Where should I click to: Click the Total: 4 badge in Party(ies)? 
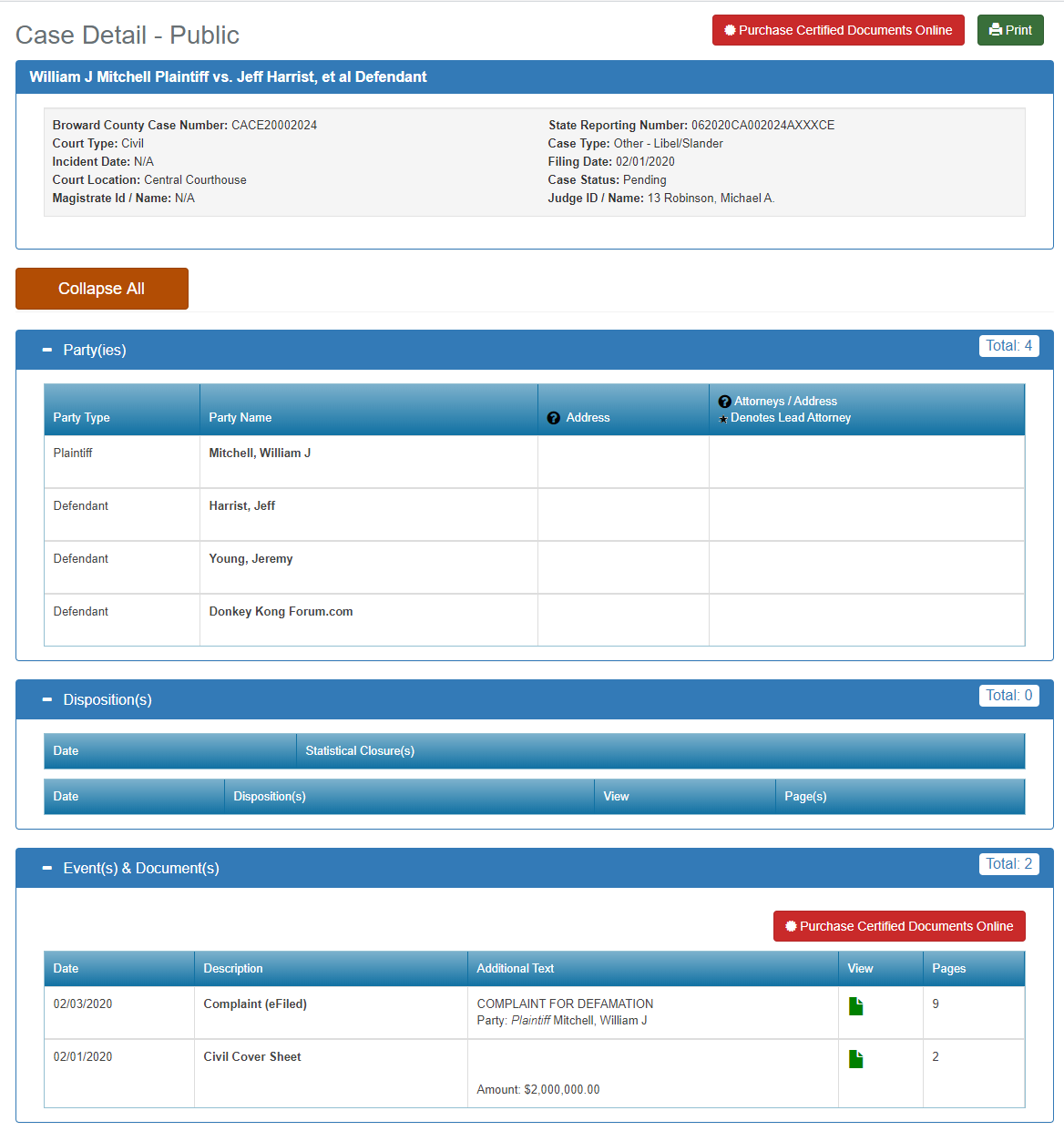[x=1008, y=346]
